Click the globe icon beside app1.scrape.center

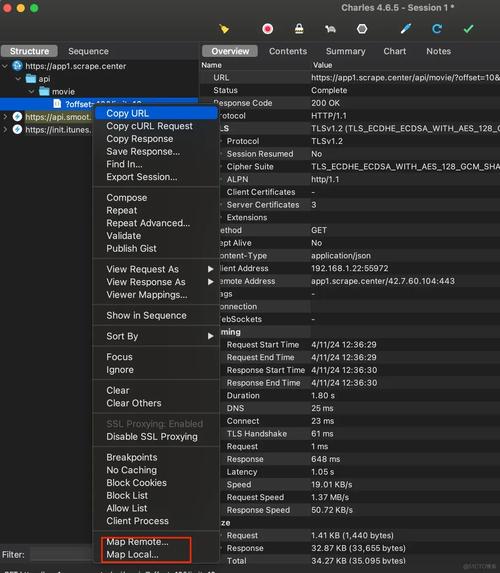pyautogui.click(x=17, y=66)
